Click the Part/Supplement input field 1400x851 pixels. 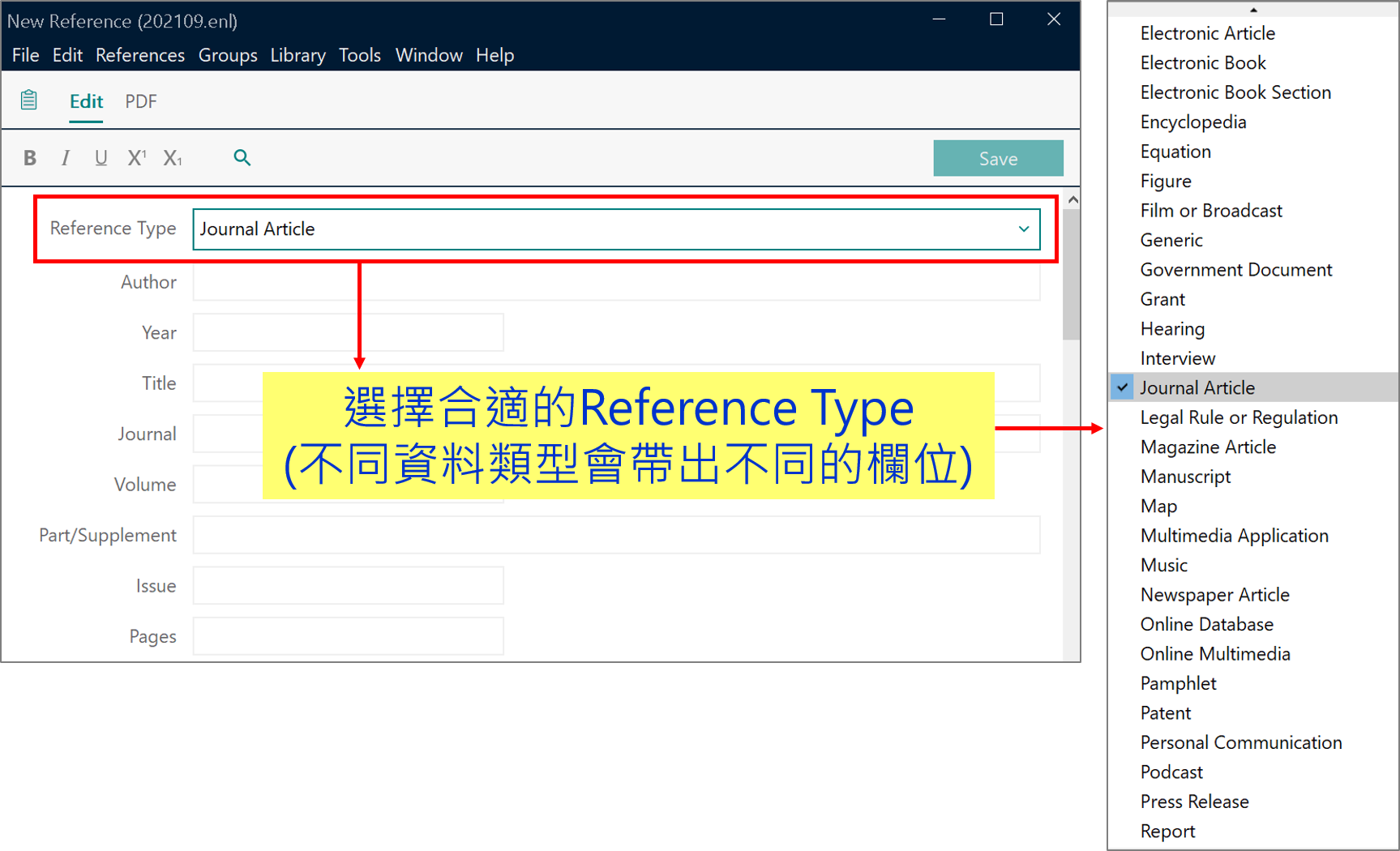[x=616, y=535]
